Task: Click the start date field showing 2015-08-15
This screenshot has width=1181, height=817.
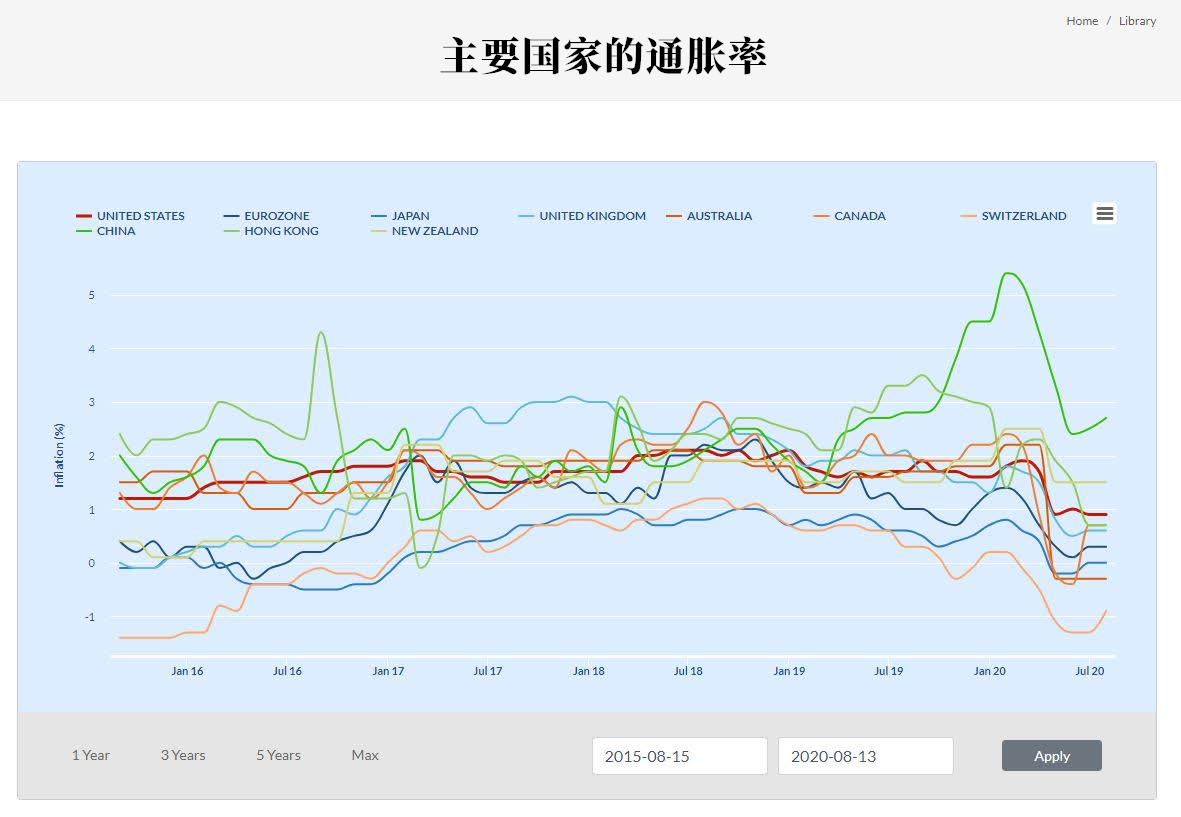Action: 680,755
